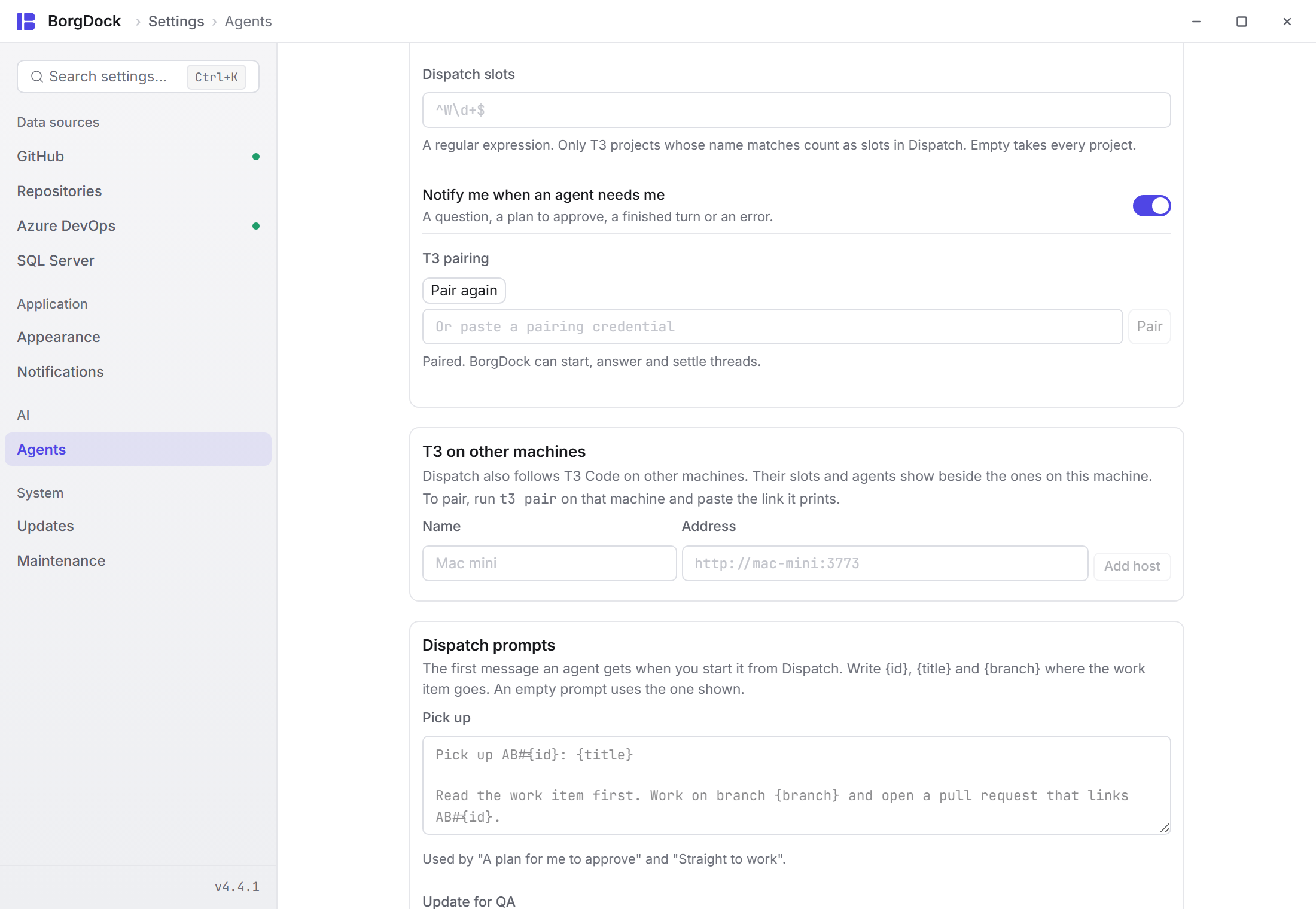Click the Add host button
The width and height of the screenshot is (1316, 909).
tap(1132, 566)
